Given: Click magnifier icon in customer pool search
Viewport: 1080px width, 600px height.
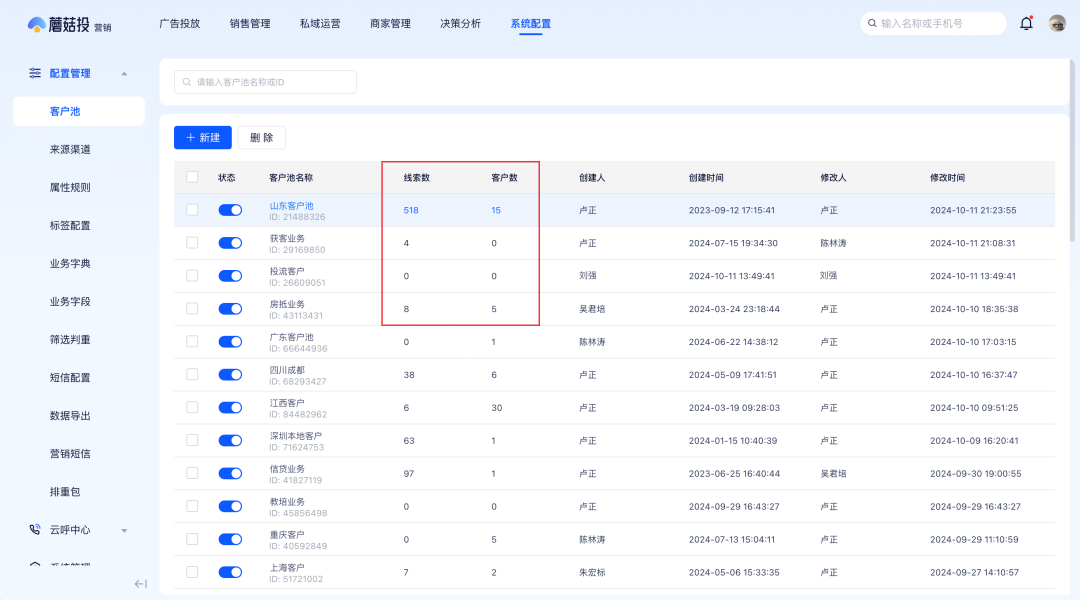Looking at the screenshot, I should tap(186, 82).
